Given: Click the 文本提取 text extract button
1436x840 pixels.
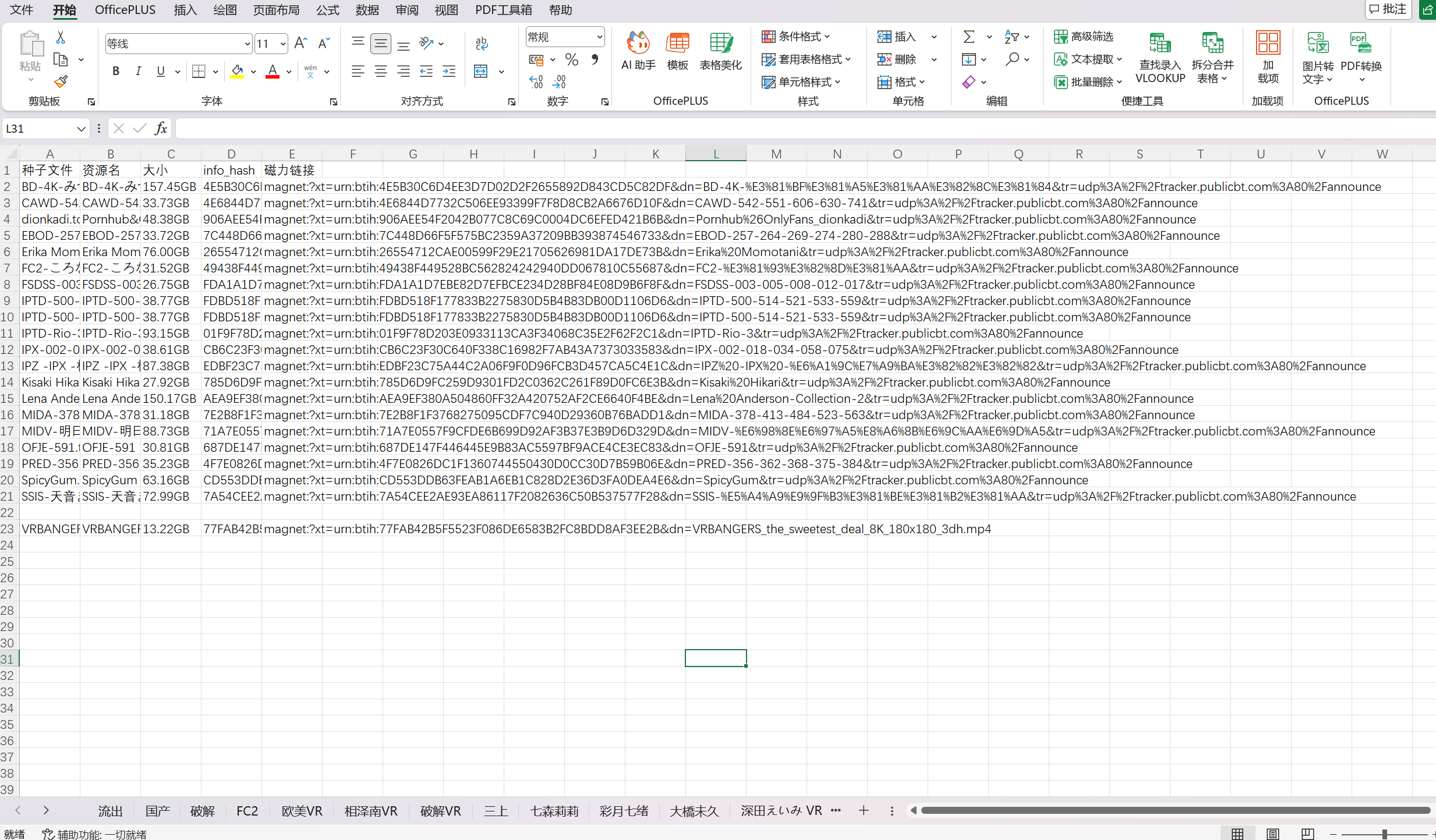Looking at the screenshot, I should click(1087, 59).
